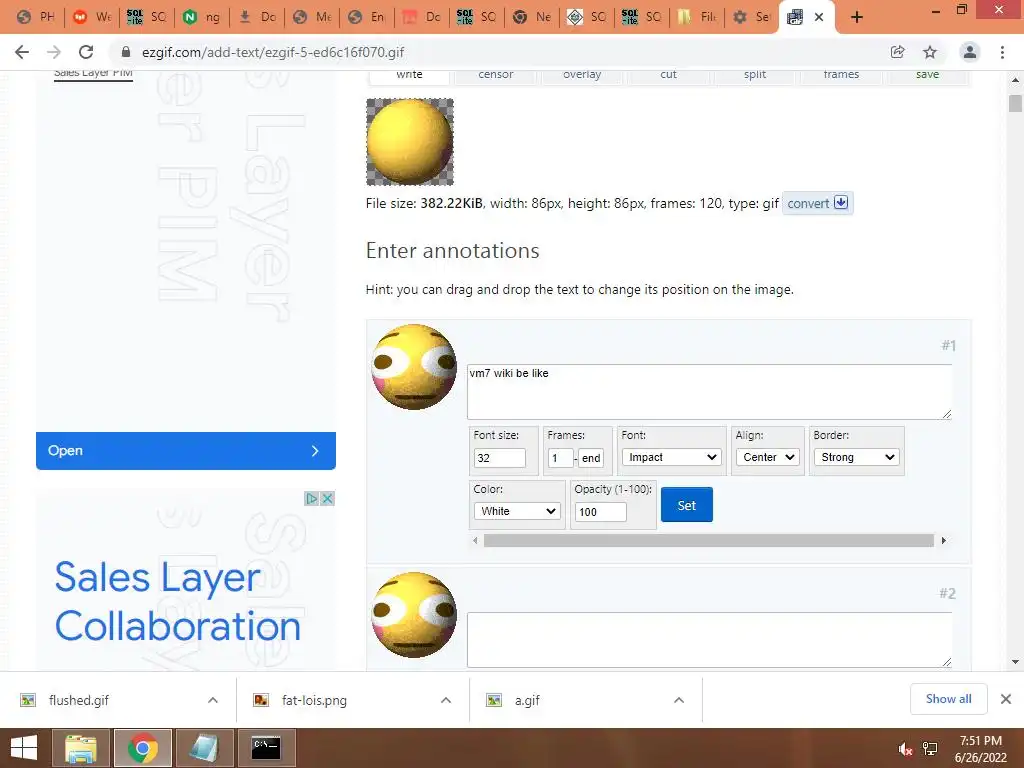Viewport: 1024px width, 768px height.
Task: Open the share page icon in the address bar
Action: click(897, 52)
